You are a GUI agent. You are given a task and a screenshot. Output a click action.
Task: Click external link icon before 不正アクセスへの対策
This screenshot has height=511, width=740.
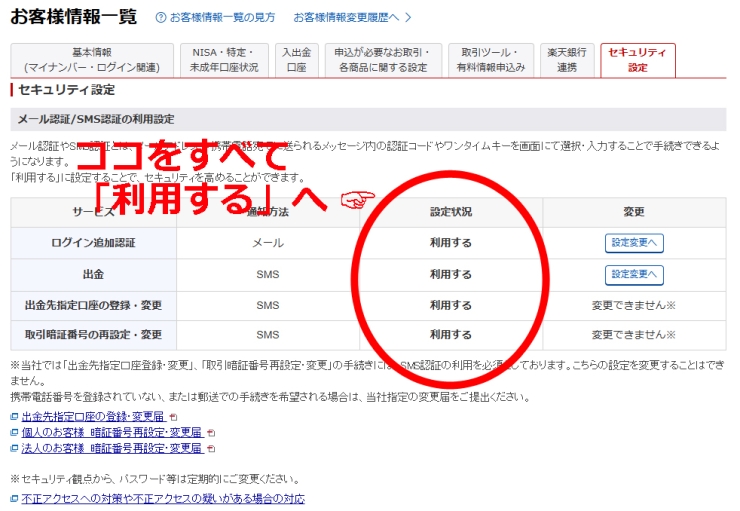(14, 498)
